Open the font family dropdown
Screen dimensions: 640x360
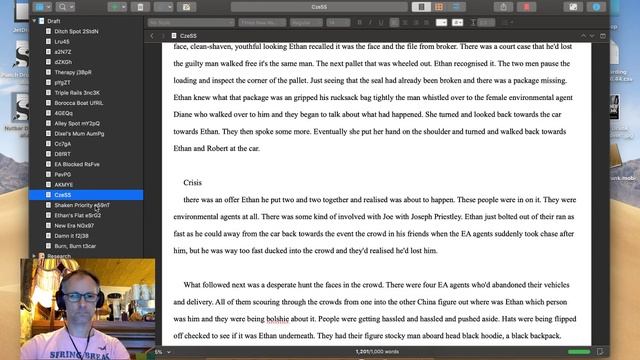(x=262, y=22)
